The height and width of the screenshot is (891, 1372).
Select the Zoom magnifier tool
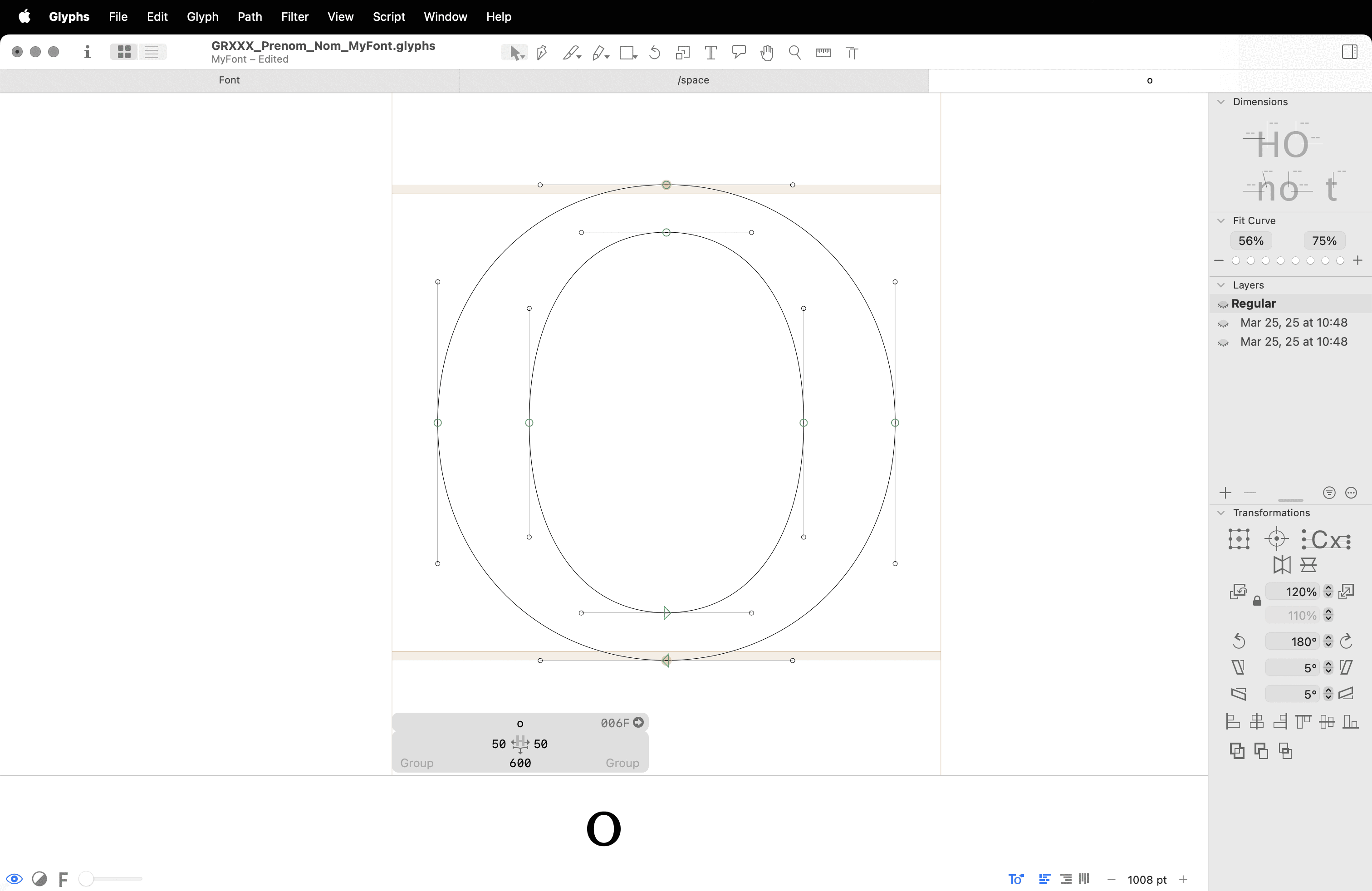pyautogui.click(x=795, y=53)
